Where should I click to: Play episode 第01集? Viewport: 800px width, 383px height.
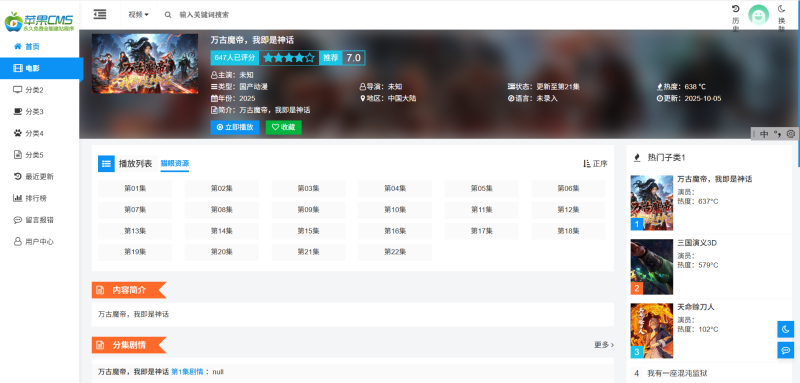click(x=135, y=189)
